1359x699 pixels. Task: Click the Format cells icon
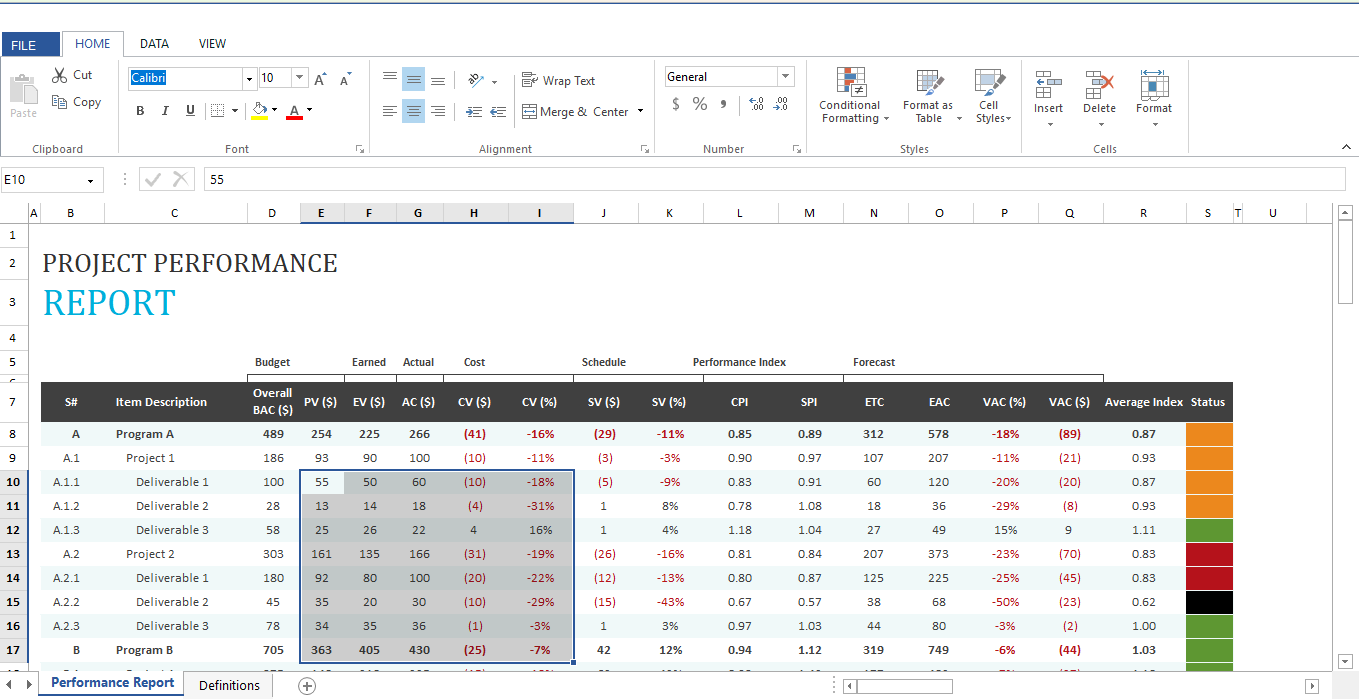(1154, 85)
